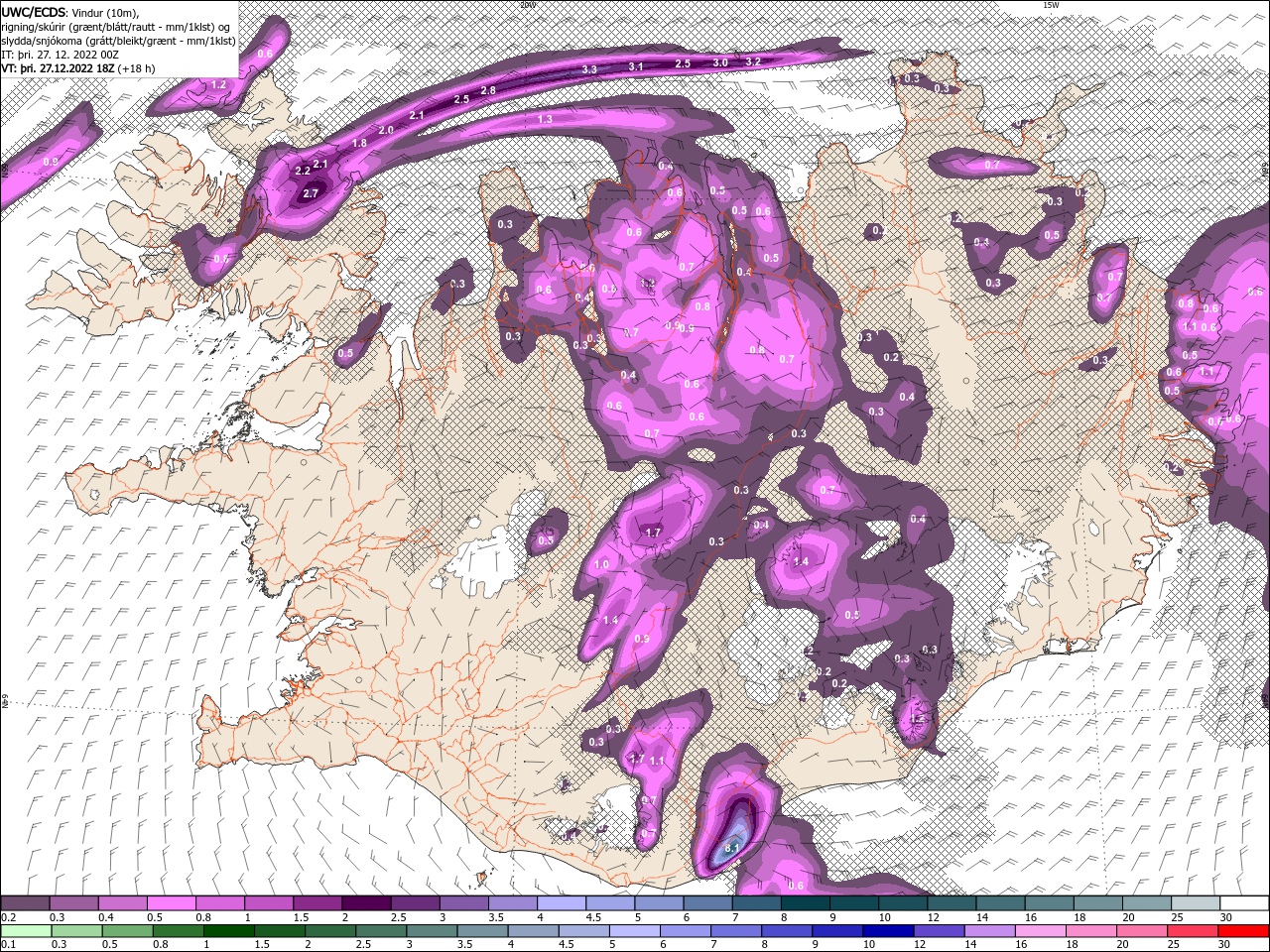
Task: Select the 2.0 value on the northern band
Action: [x=387, y=130]
